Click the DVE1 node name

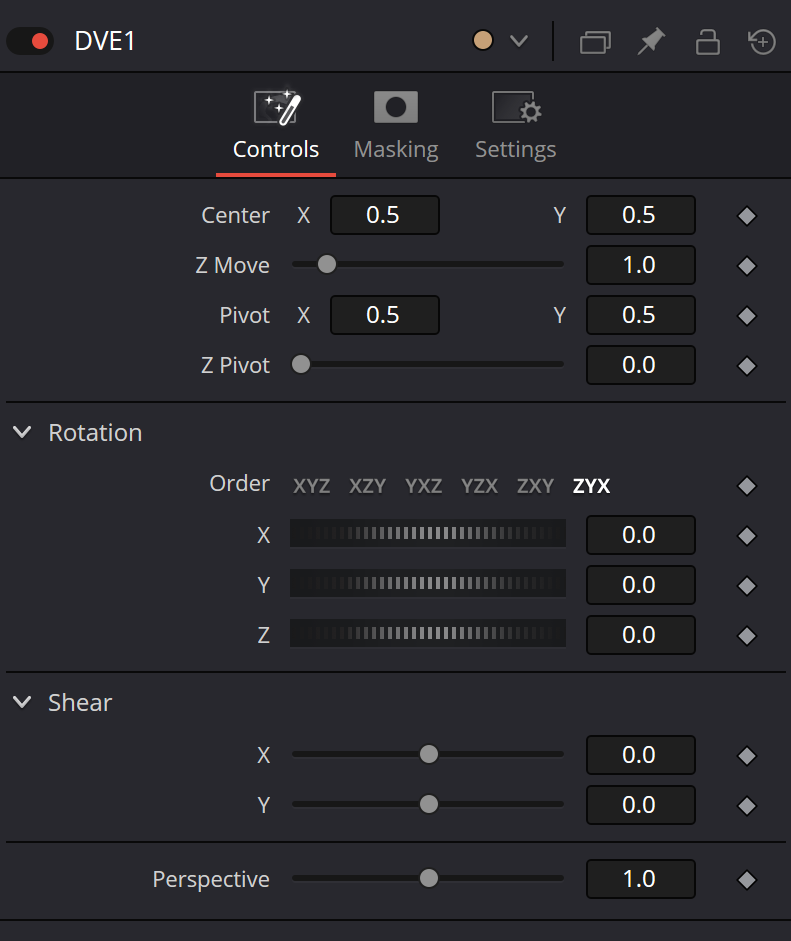coord(104,41)
